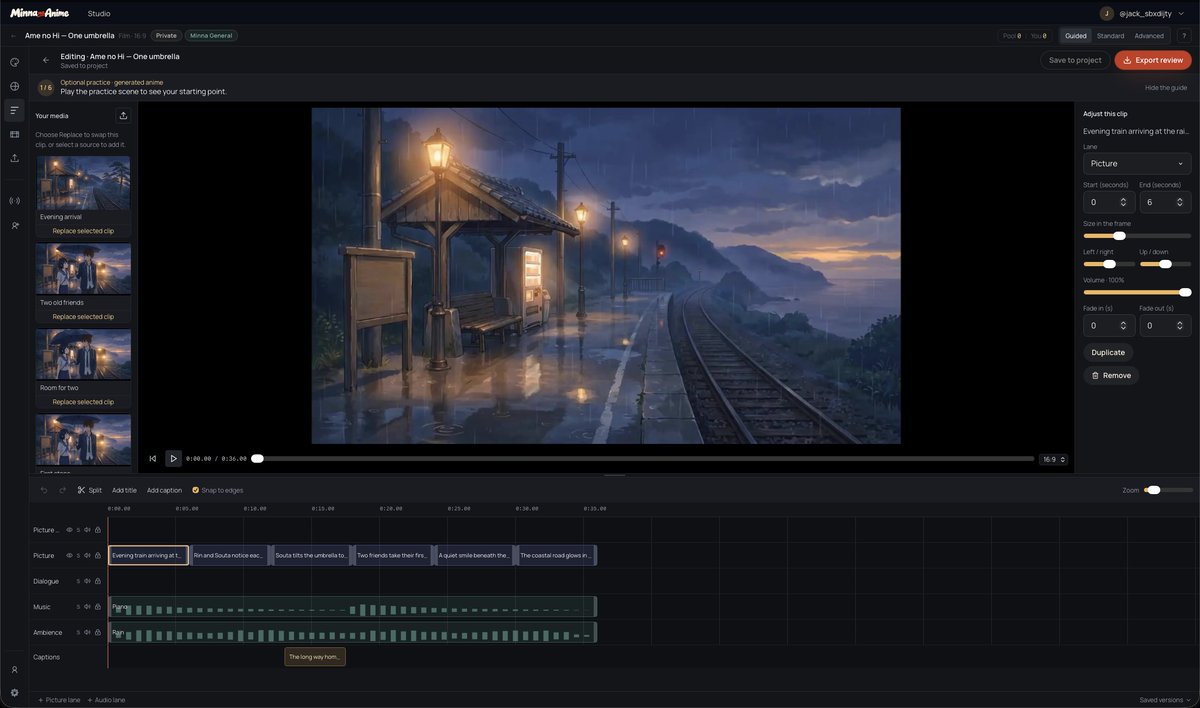This screenshot has height=708, width=1200.
Task: Go back using arrow beside project name
Action: coord(13,36)
